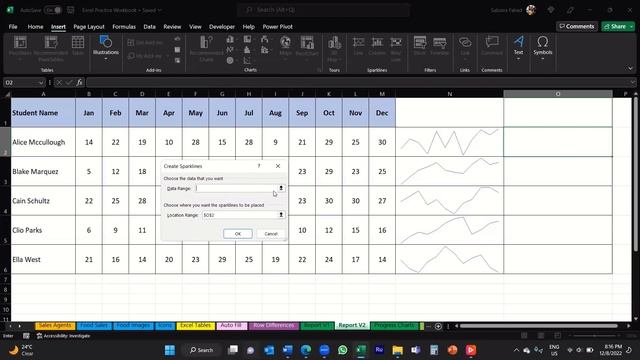Confirm Create Sparklines with OK
Viewport: 640px width, 360px height.
[x=238, y=234]
